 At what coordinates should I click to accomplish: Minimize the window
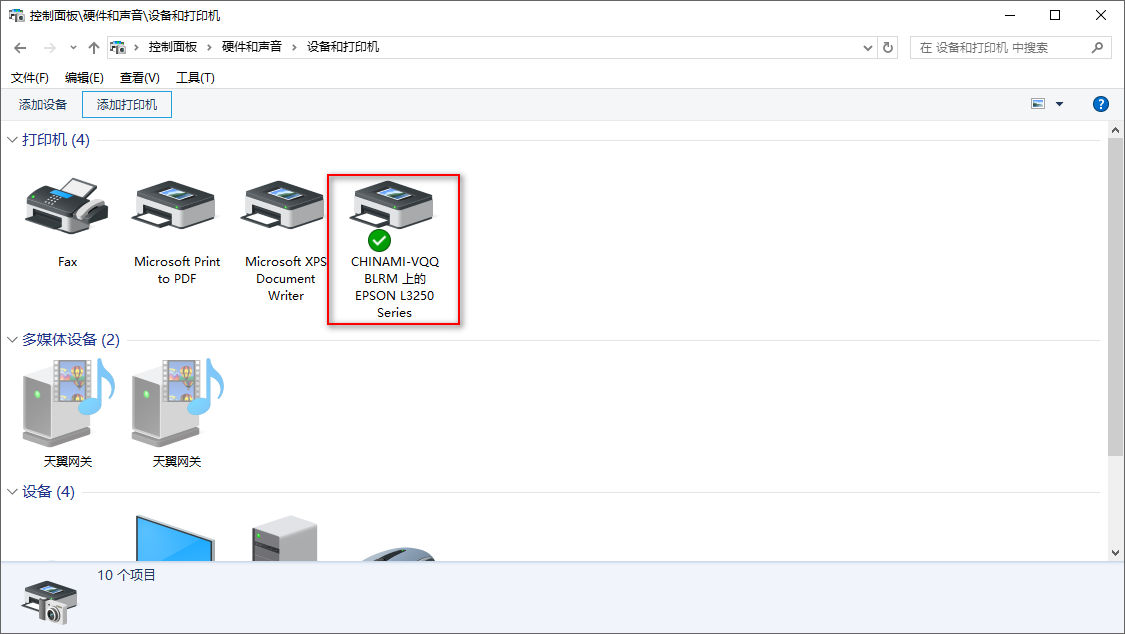pos(1010,15)
